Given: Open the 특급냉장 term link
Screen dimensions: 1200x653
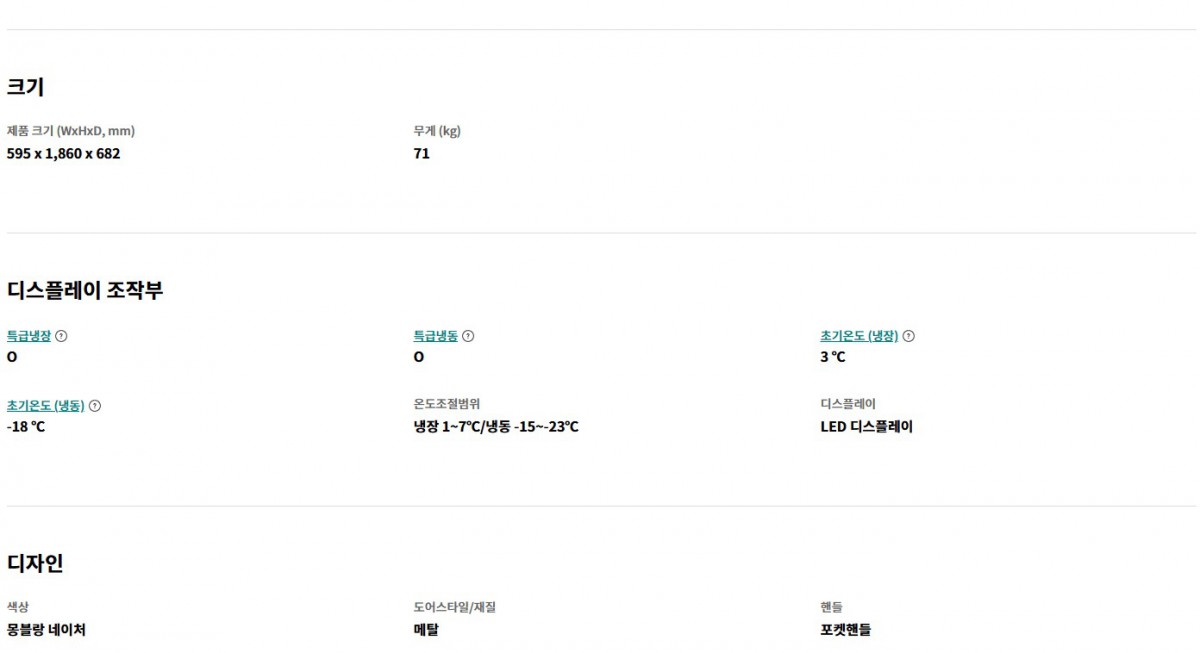Looking at the screenshot, I should tap(29, 336).
